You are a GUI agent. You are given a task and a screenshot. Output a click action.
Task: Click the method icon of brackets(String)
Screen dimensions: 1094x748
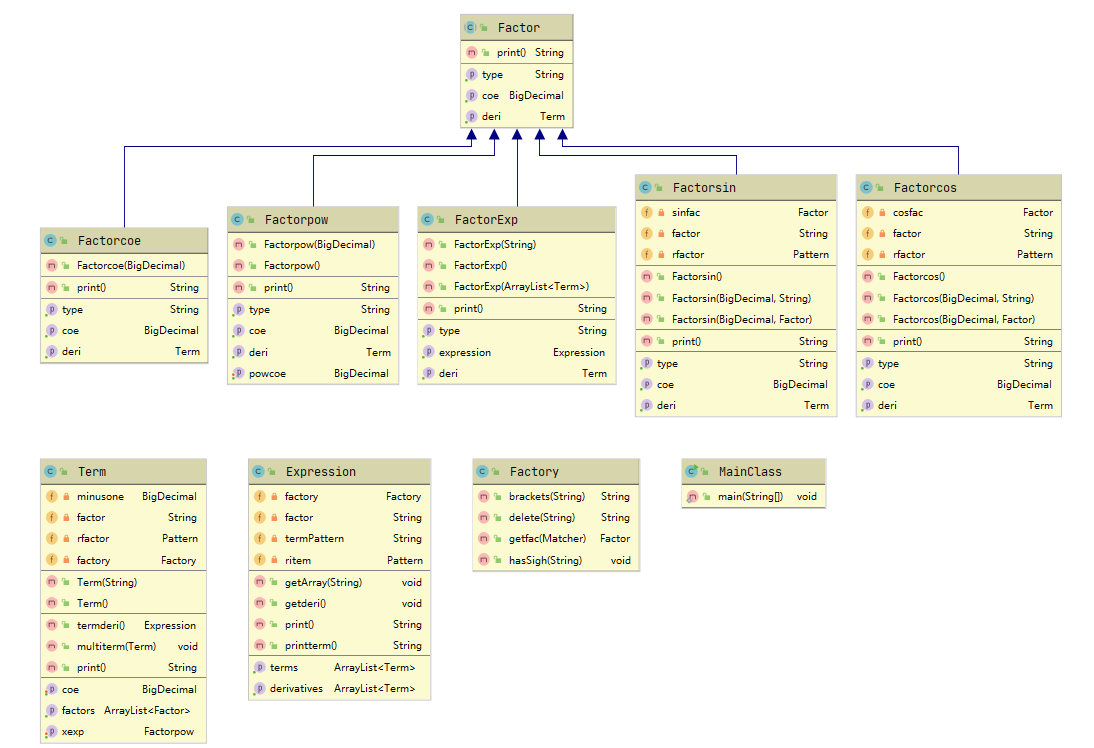click(484, 496)
